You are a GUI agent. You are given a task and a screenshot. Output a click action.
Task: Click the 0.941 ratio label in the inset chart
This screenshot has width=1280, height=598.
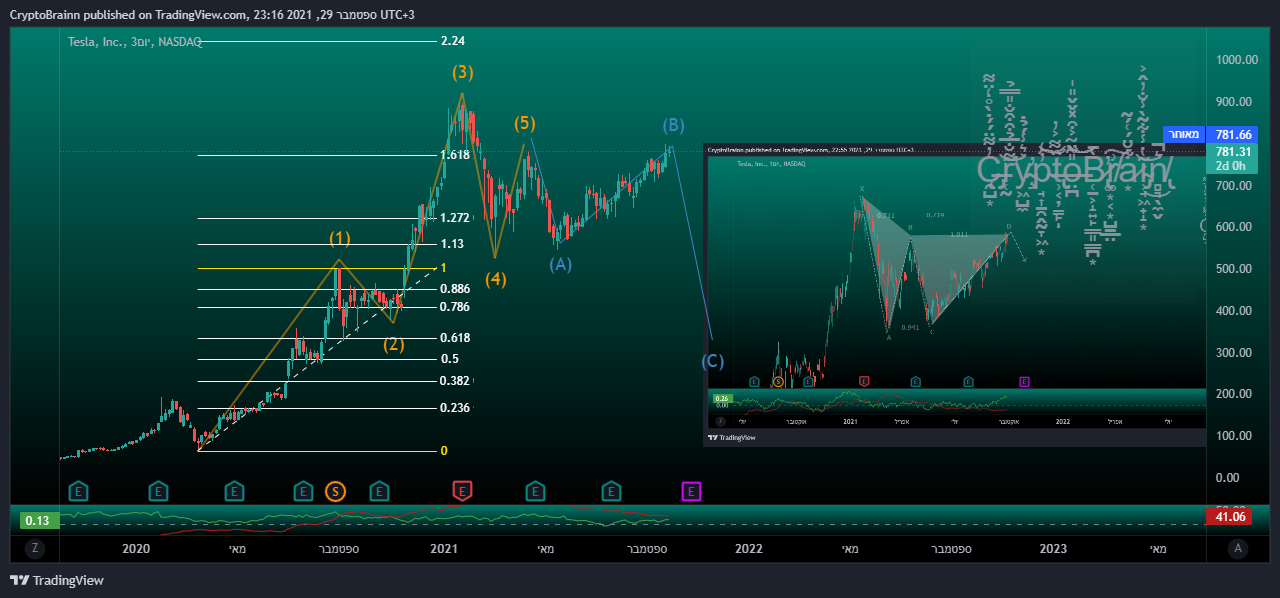tap(910, 327)
